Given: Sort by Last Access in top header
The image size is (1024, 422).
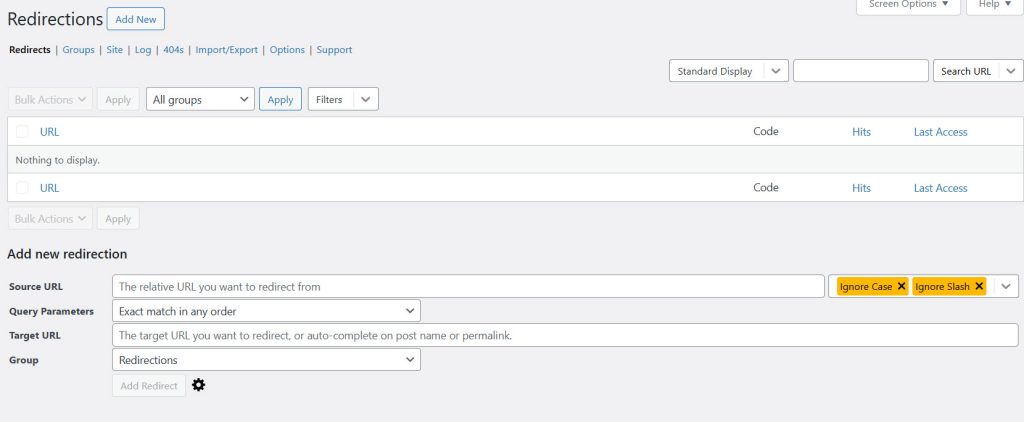Looking at the screenshot, I should (x=940, y=131).
